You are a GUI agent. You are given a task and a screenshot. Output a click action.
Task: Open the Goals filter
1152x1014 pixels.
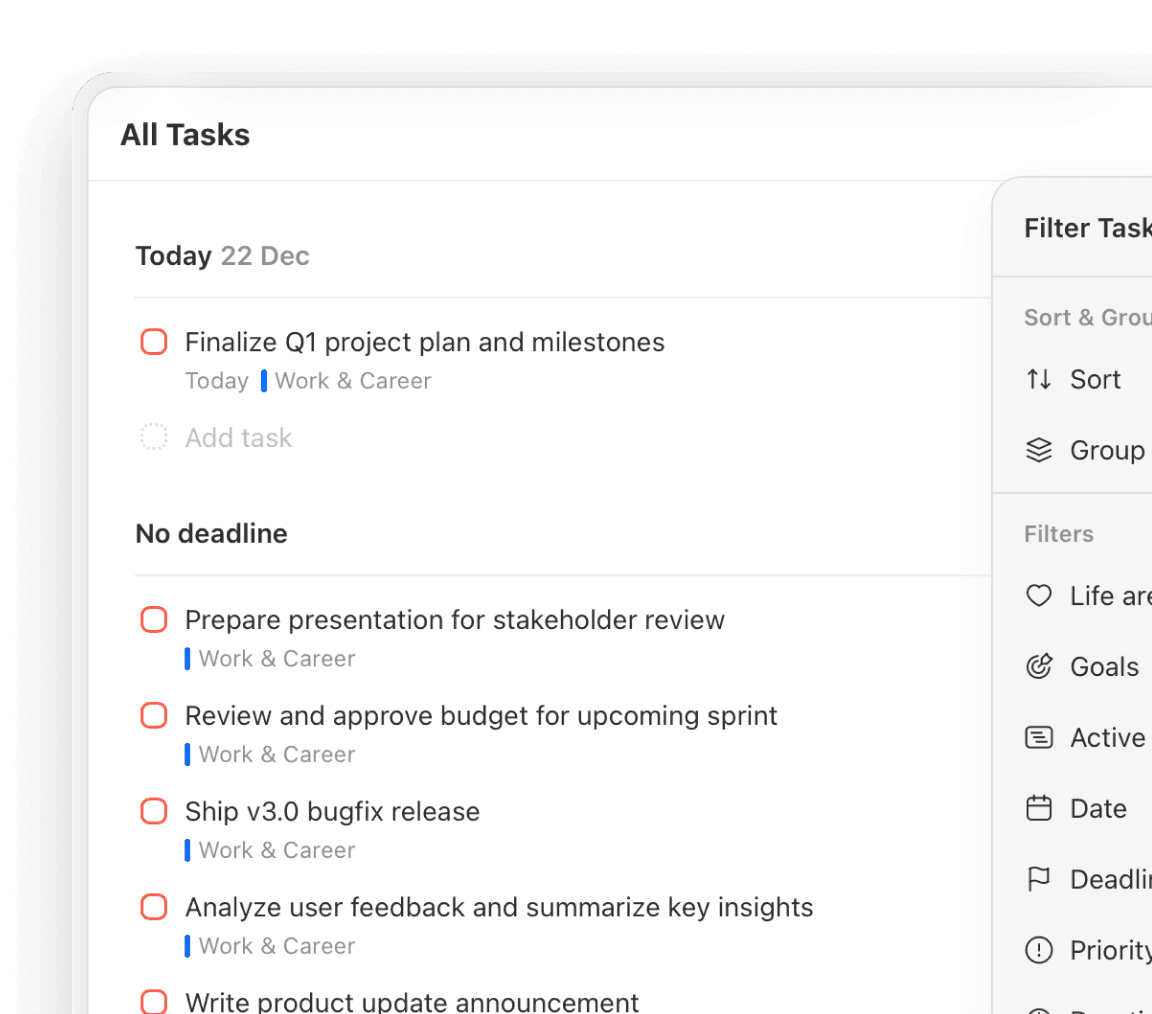pos(1104,667)
